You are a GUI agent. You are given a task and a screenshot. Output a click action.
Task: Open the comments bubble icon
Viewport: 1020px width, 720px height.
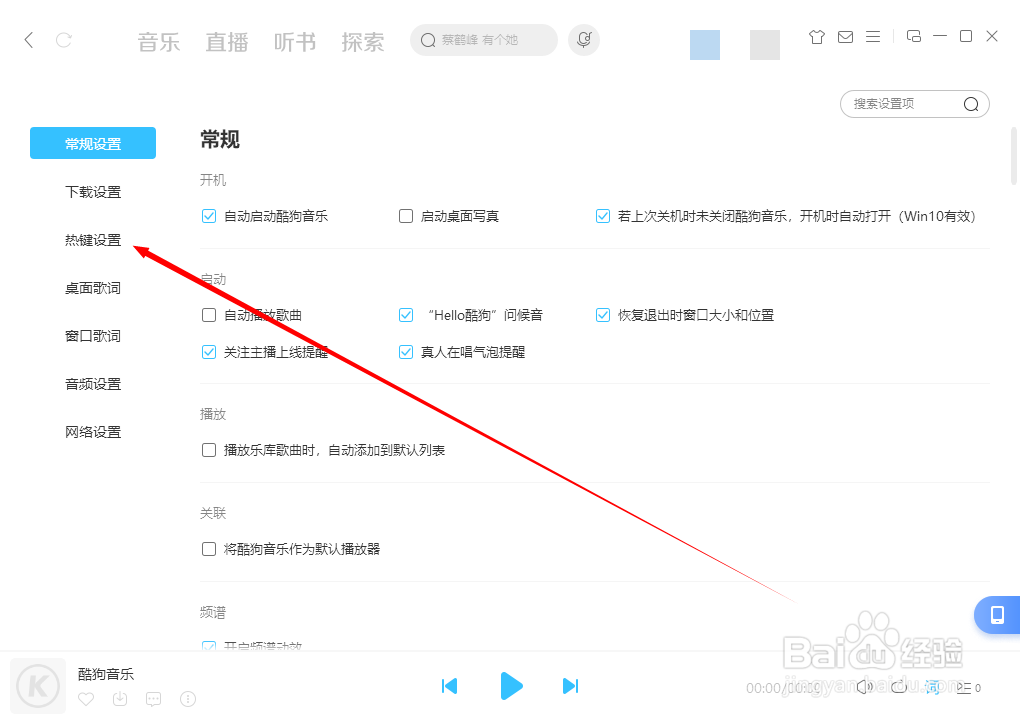[x=154, y=699]
